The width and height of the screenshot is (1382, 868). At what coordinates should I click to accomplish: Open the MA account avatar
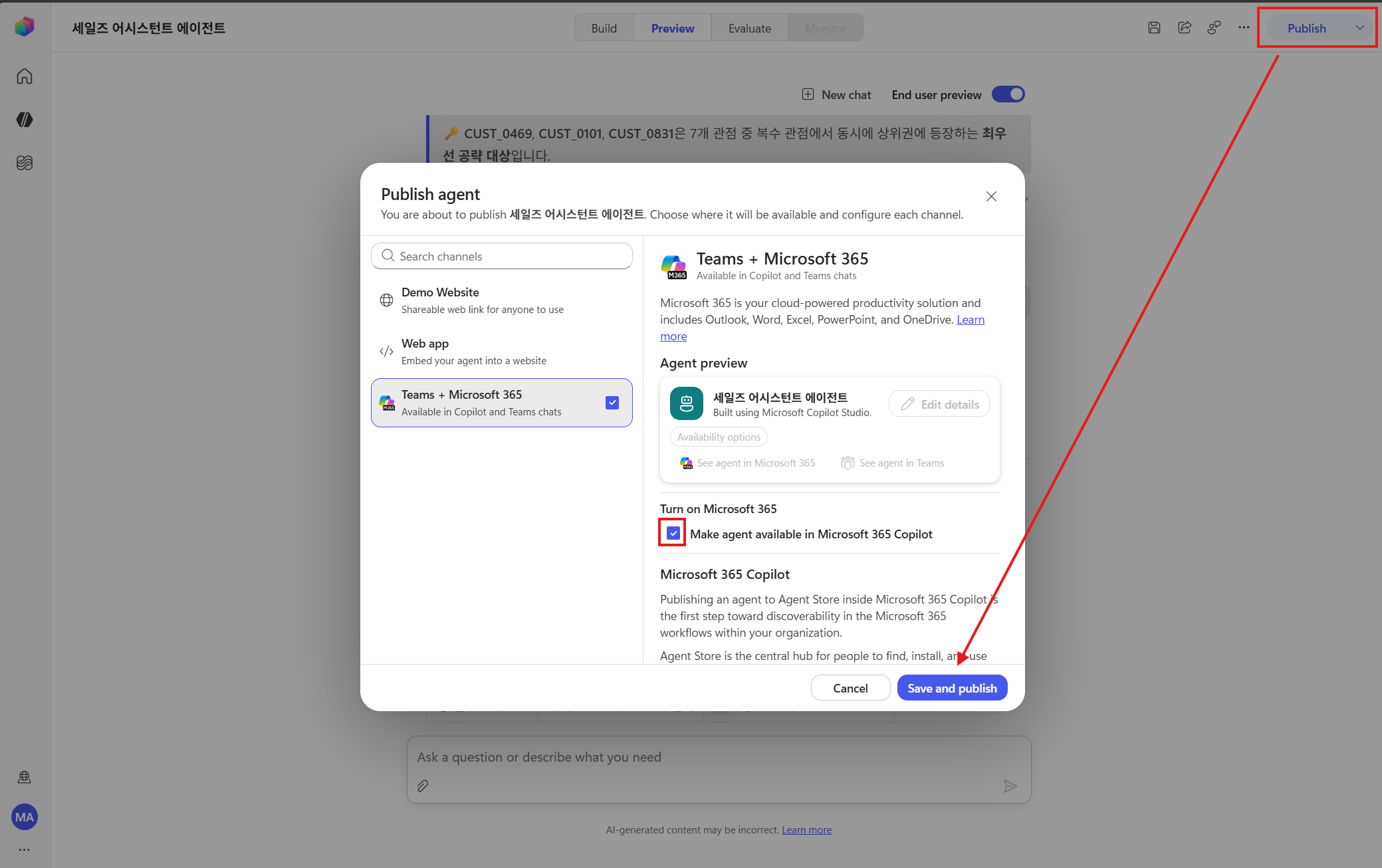coord(25,817)
